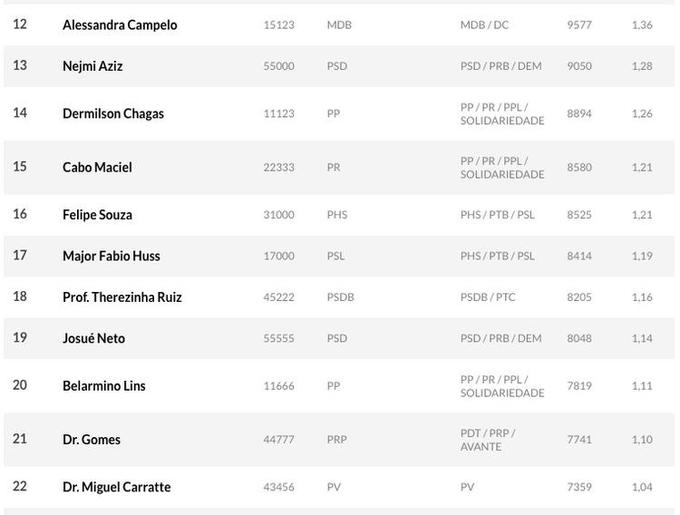Click vote count 9577
The width and height of the screenshot is (680, 515).
tap(579, 25)
